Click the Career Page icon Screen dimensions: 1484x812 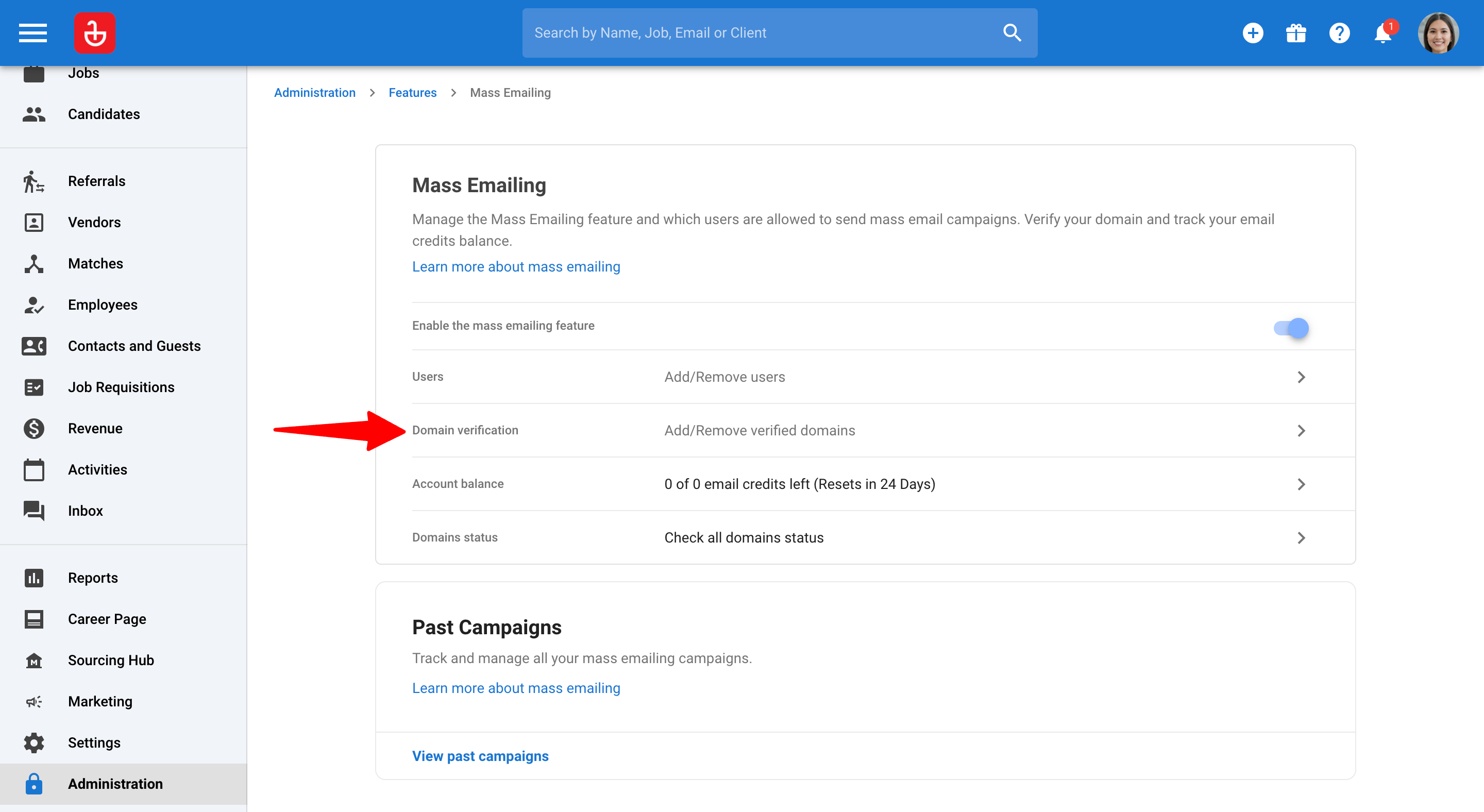[34, 619]
